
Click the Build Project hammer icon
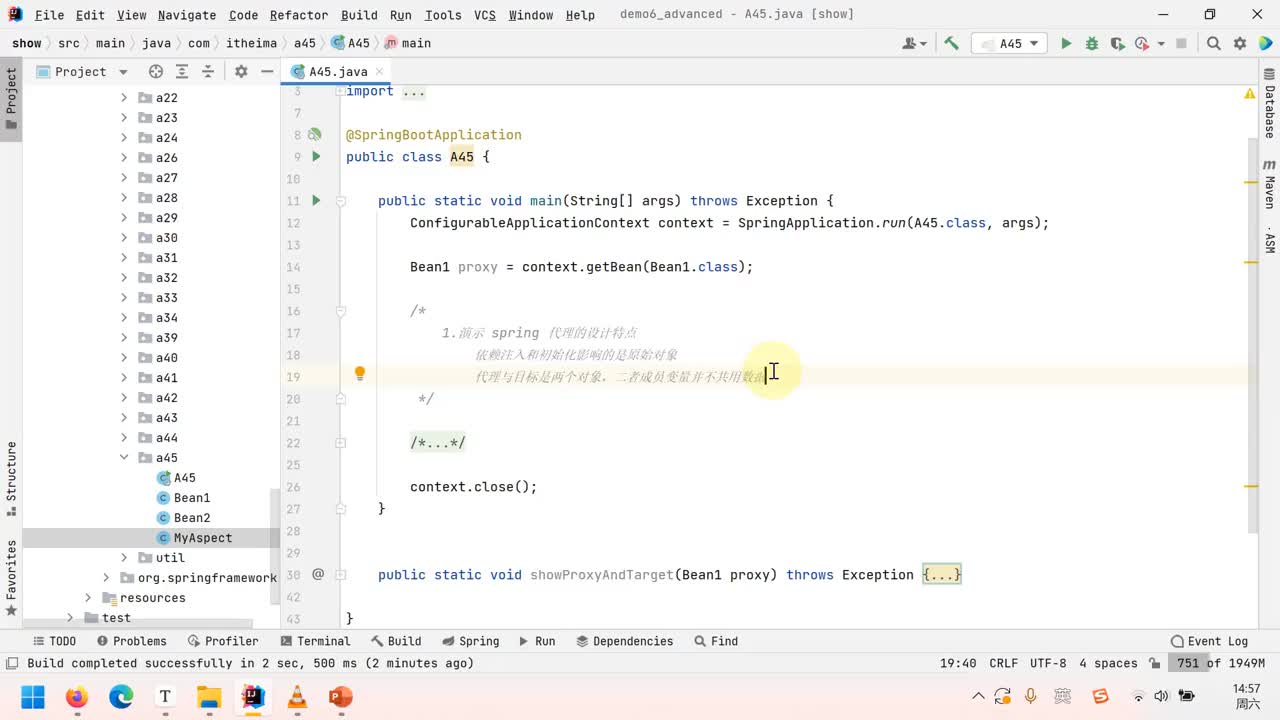[x=951, y=43]
